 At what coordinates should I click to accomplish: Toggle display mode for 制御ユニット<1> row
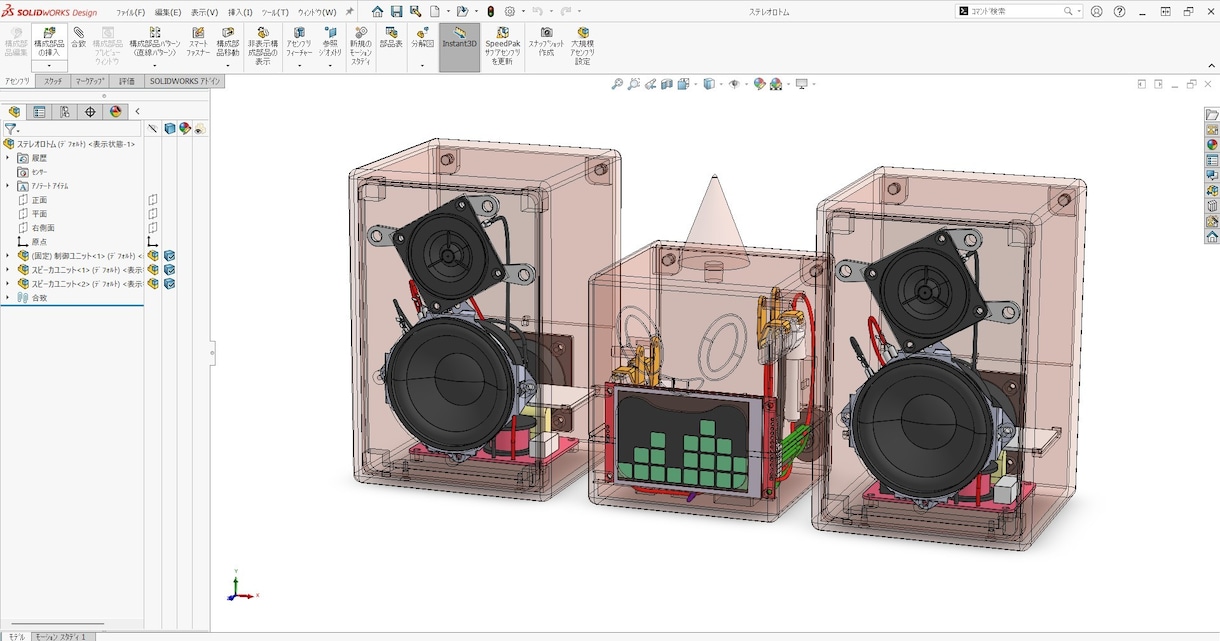point(169,256)
